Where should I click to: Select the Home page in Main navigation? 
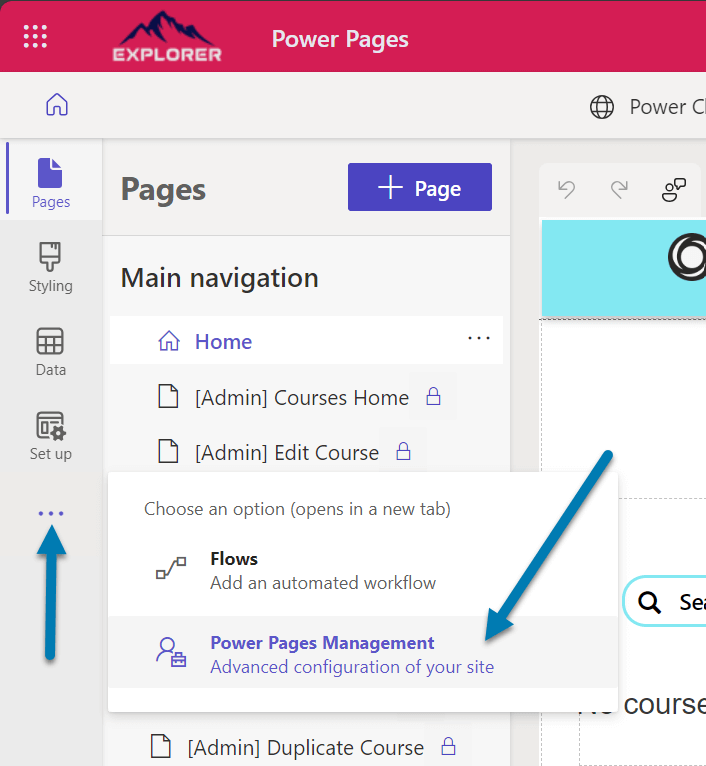click(223, 342)
